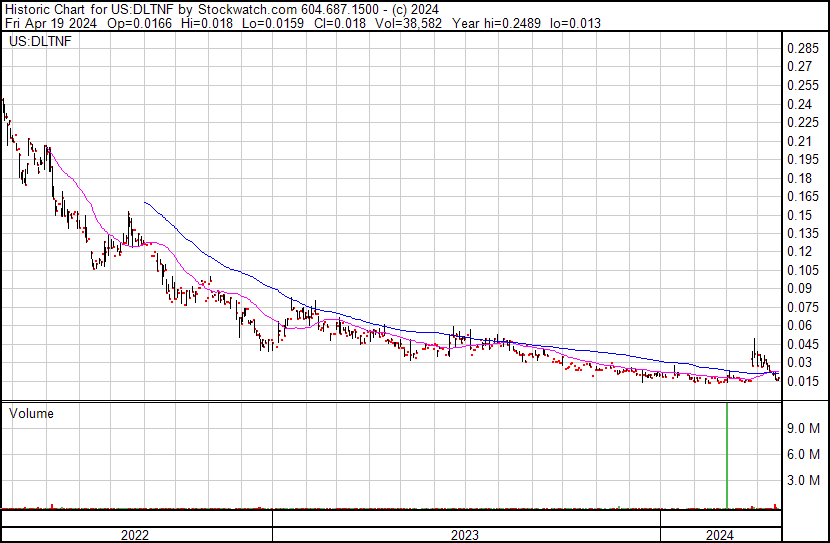Viewport: 830px width, 543px height.
Task: Select the 2022 year label on time axis
Action: (x=134, y=535)
